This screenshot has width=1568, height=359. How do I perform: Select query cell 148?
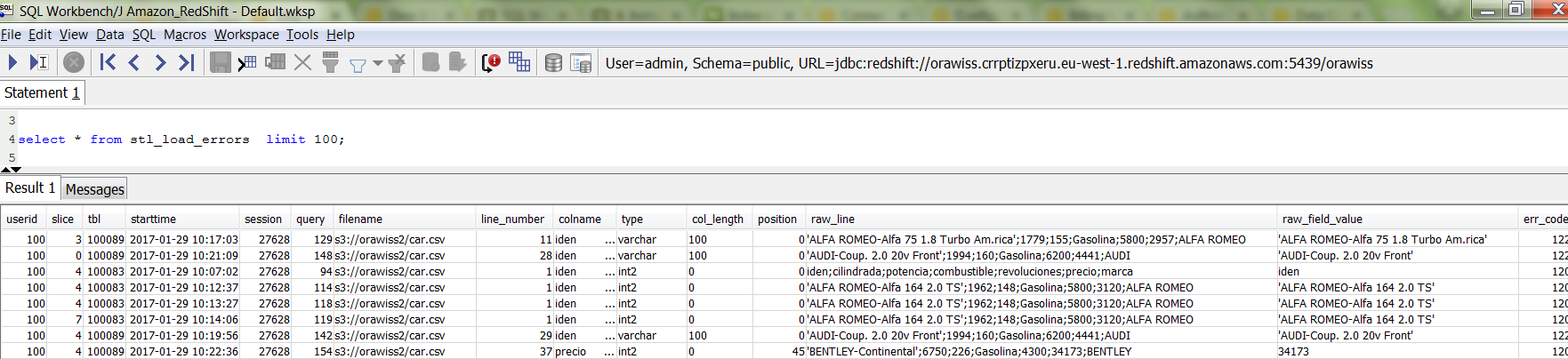313,255
